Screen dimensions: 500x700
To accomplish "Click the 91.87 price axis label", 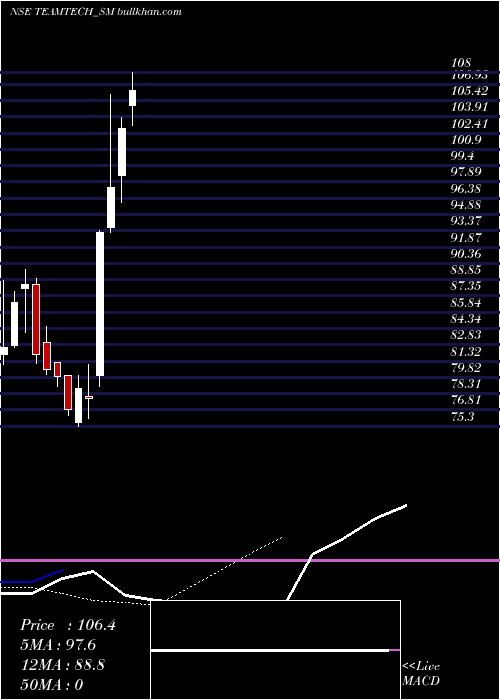I will click(466, 238).
